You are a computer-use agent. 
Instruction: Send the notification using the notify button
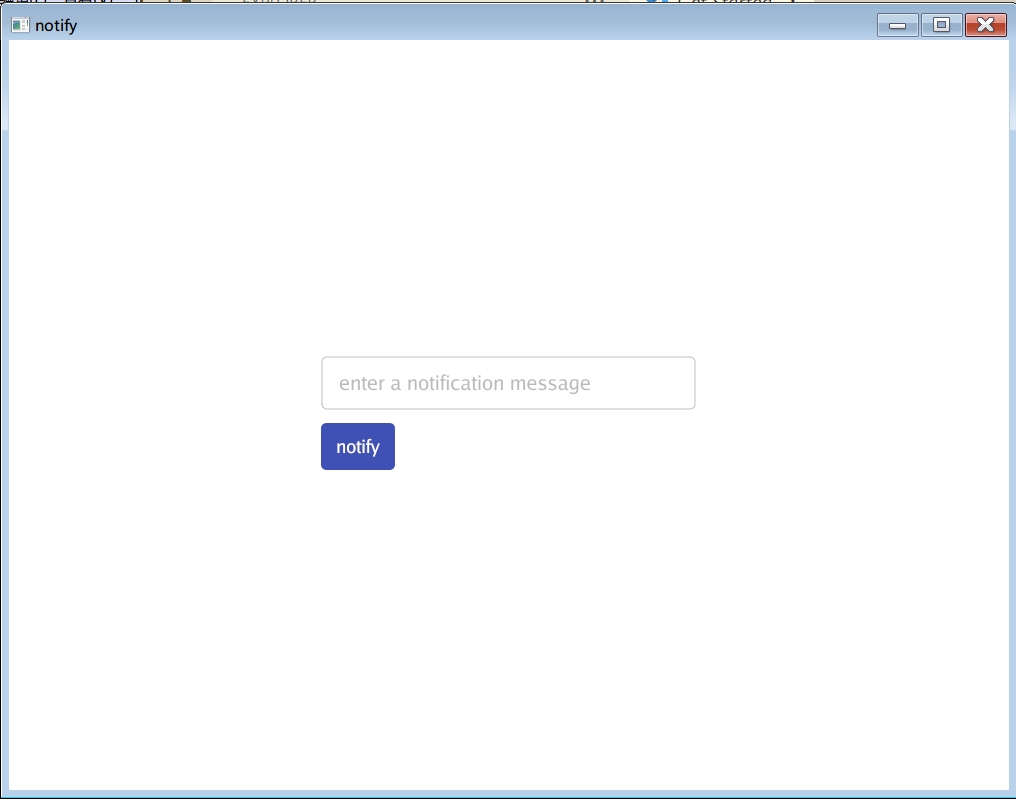click(357, 446)
